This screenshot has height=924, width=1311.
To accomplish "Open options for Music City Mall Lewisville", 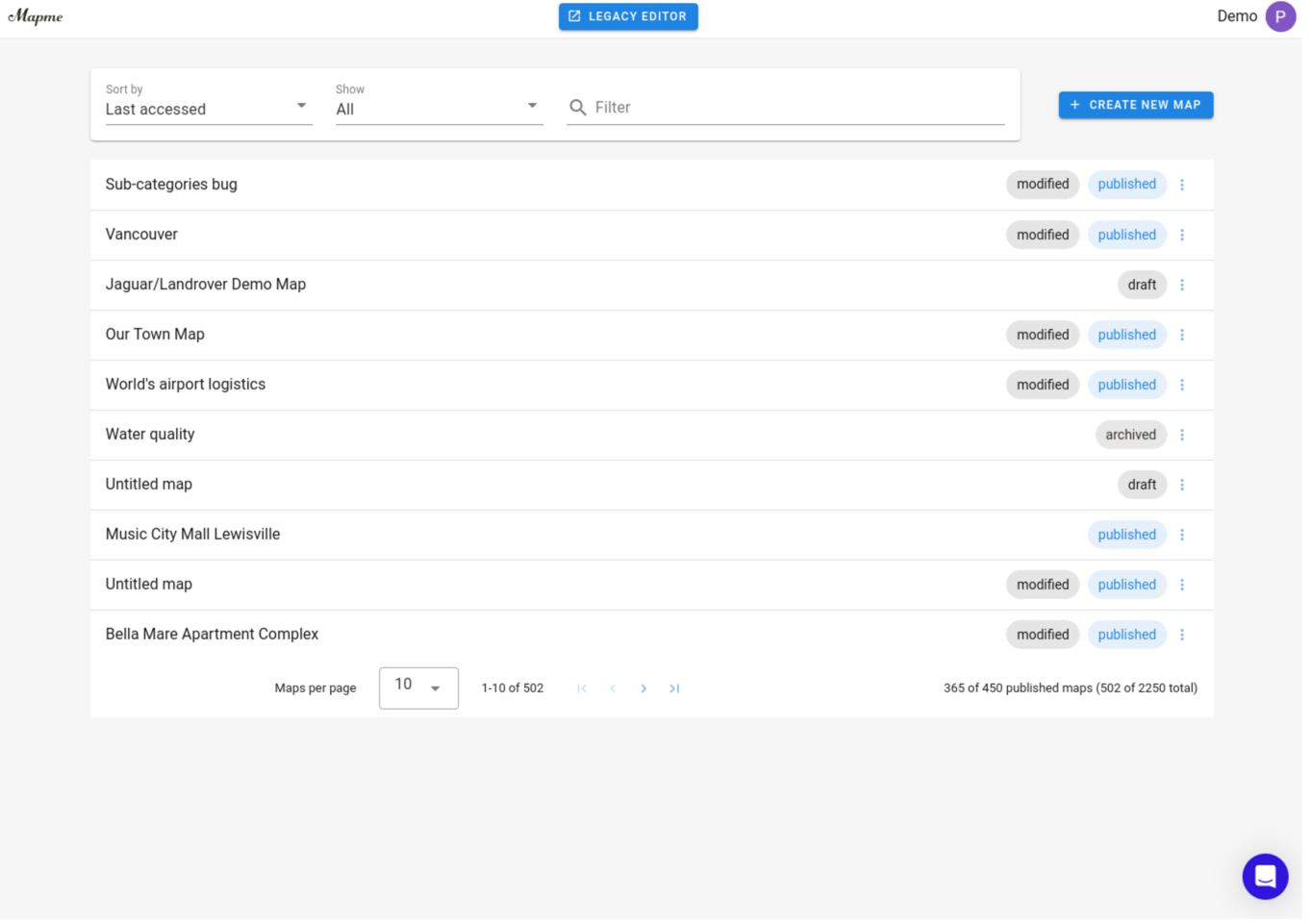I will 1182,535.
